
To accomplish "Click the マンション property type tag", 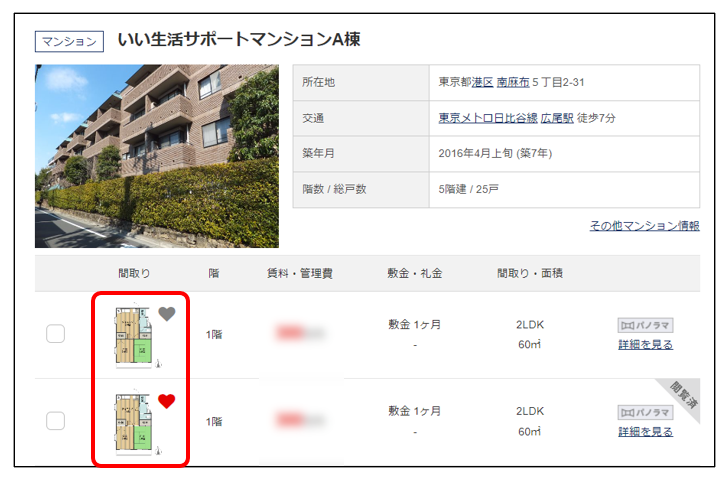I will coord(69,41).
